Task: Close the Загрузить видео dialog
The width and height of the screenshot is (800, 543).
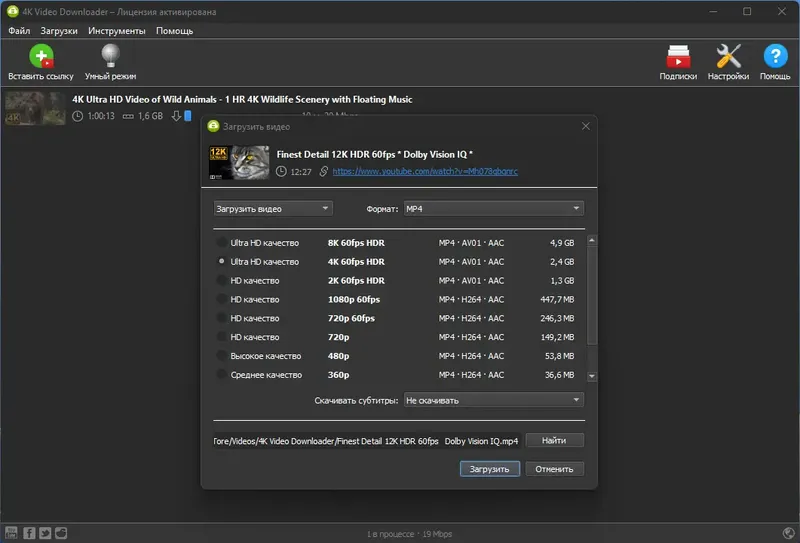Action: 586,126
